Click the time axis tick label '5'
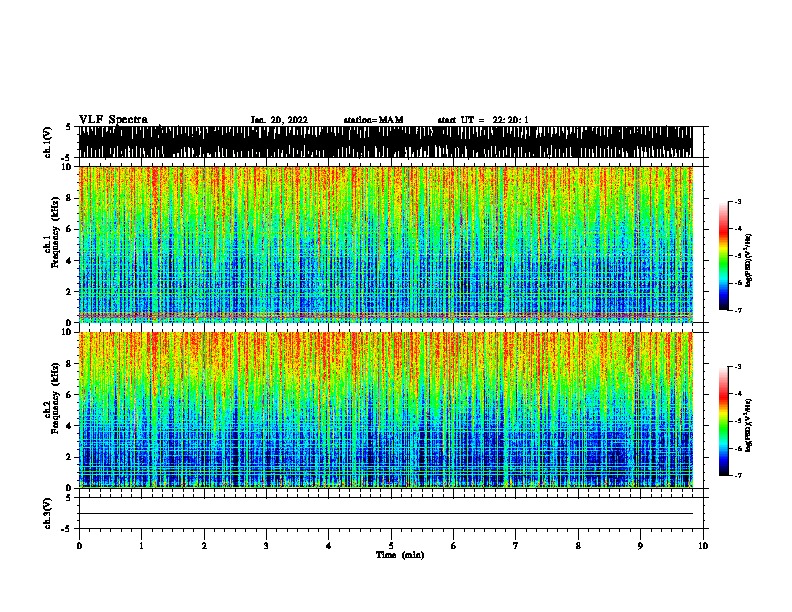792x612 pixels. coord(391,546)
